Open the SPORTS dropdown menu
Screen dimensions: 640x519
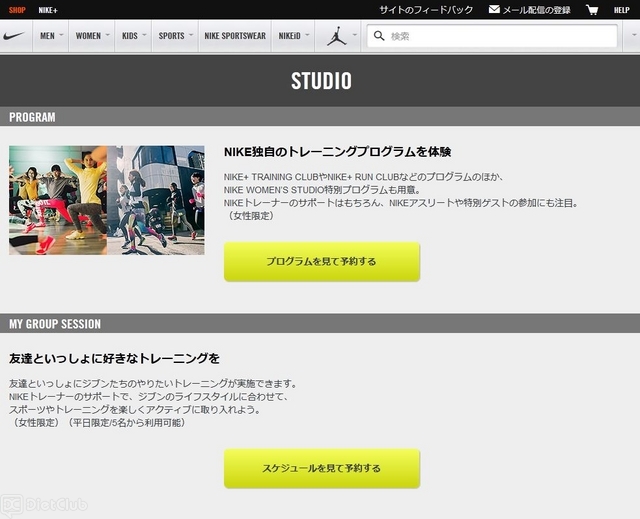pos(176,36)
